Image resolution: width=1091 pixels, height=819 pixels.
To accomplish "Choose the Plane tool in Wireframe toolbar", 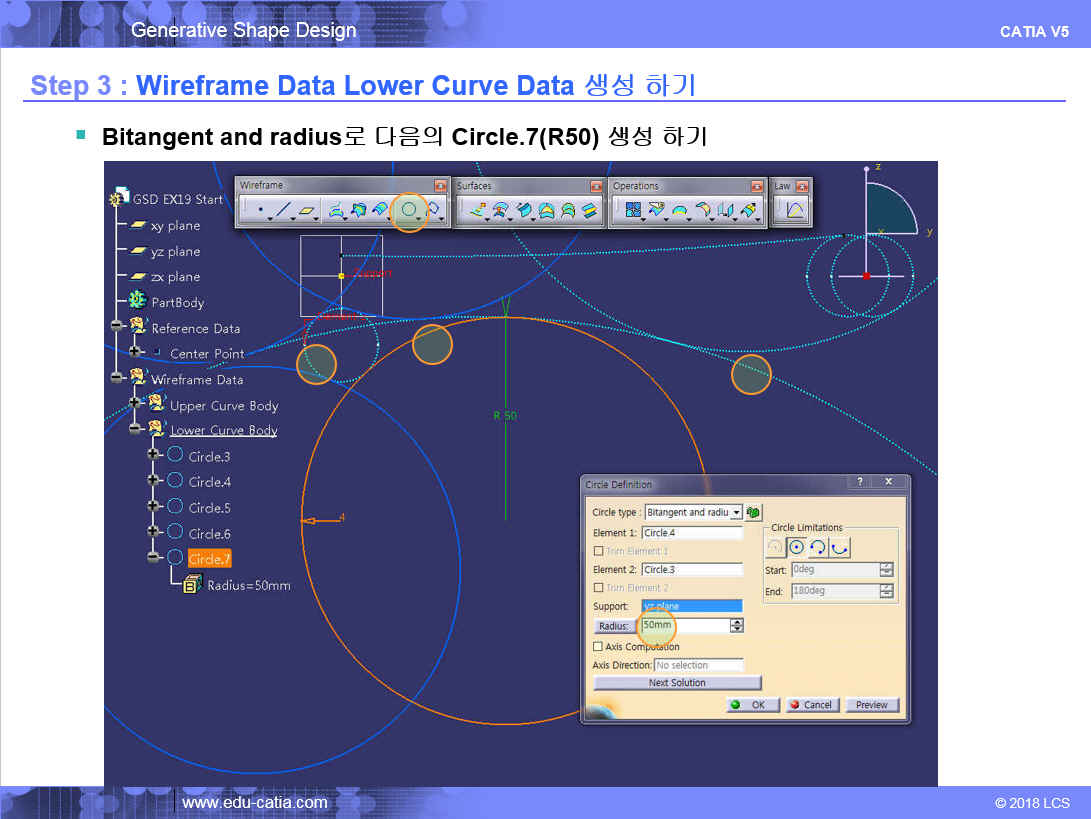I will [x=308, y=210].
